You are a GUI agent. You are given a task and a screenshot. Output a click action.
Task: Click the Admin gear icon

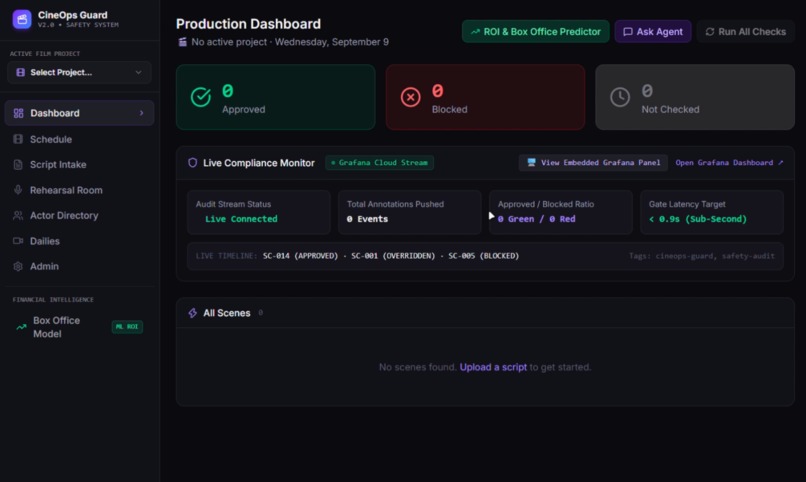[18, 266]
